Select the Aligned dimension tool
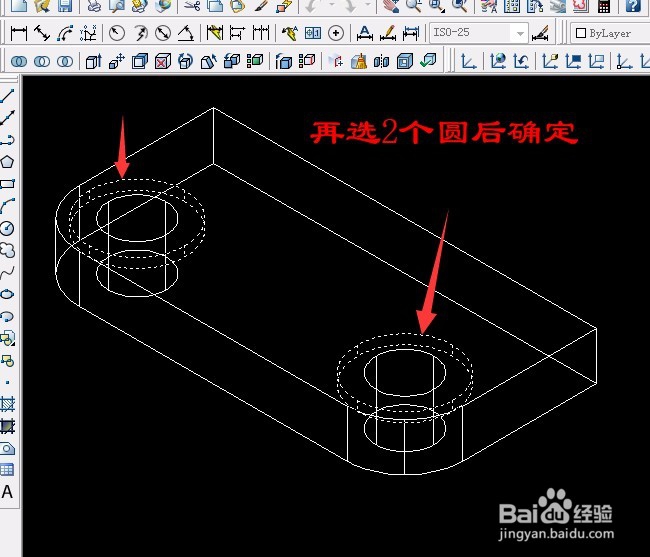The image size is (650, 557). 42,33
